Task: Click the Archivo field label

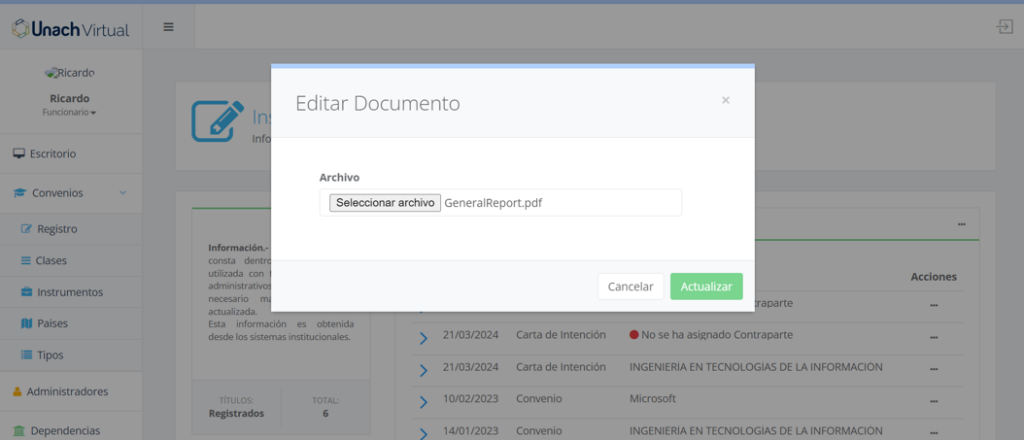Action: coord(340,177)
